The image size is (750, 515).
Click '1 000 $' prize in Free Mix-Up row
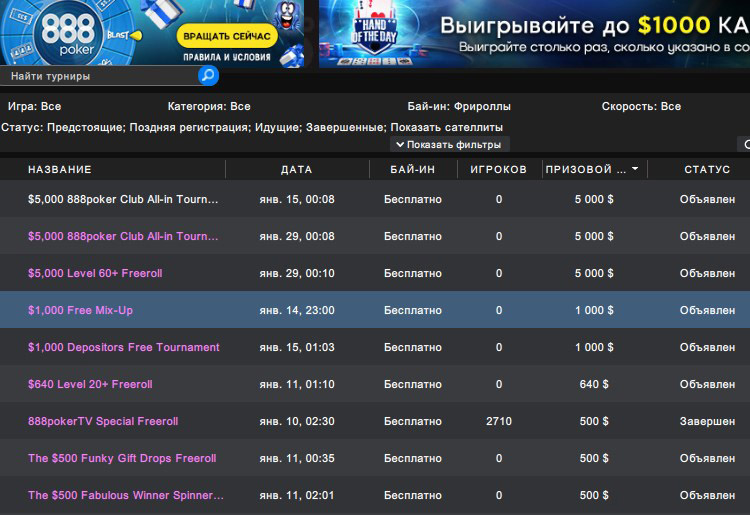coord(594,310)
